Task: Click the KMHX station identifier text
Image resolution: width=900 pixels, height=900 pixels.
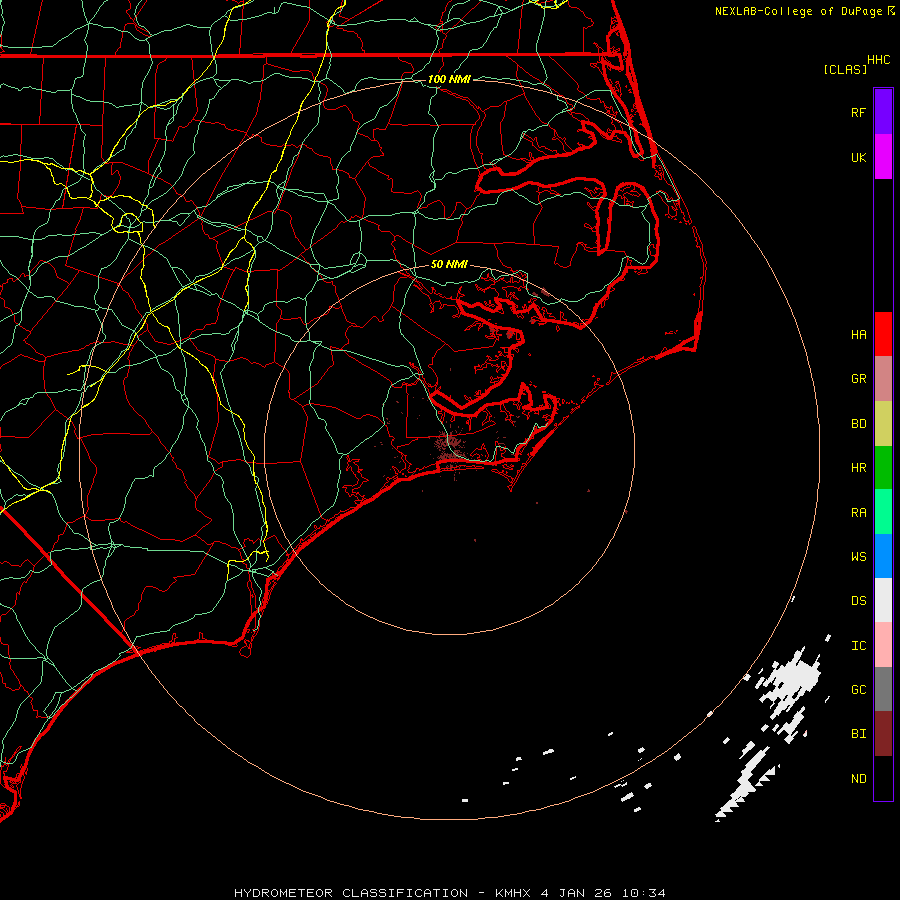Action: [514, 893]
